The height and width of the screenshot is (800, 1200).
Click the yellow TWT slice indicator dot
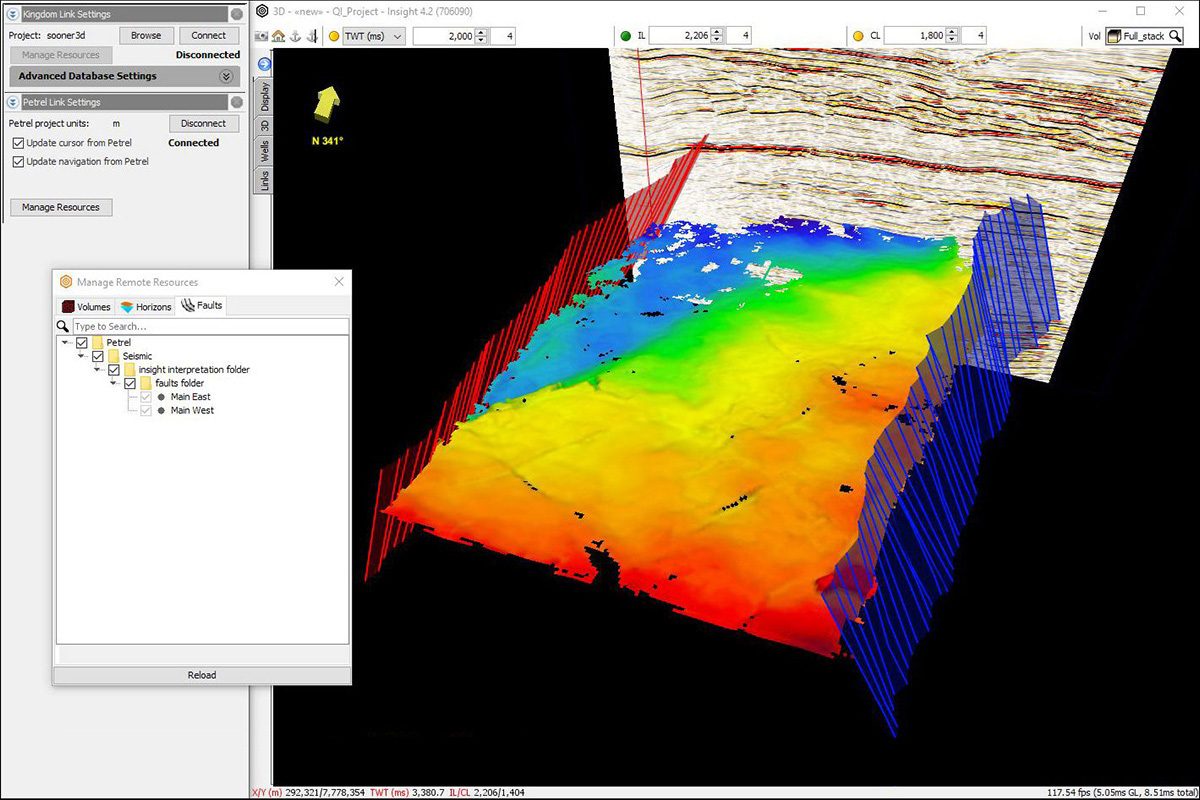tap(334, 36)
